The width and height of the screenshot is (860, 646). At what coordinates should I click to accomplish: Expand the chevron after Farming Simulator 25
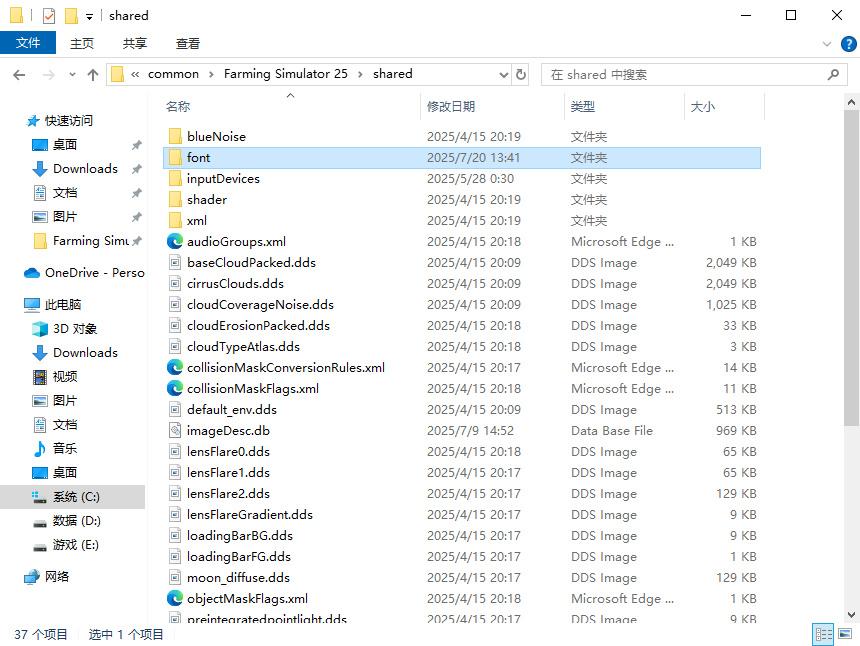point(360,75)
